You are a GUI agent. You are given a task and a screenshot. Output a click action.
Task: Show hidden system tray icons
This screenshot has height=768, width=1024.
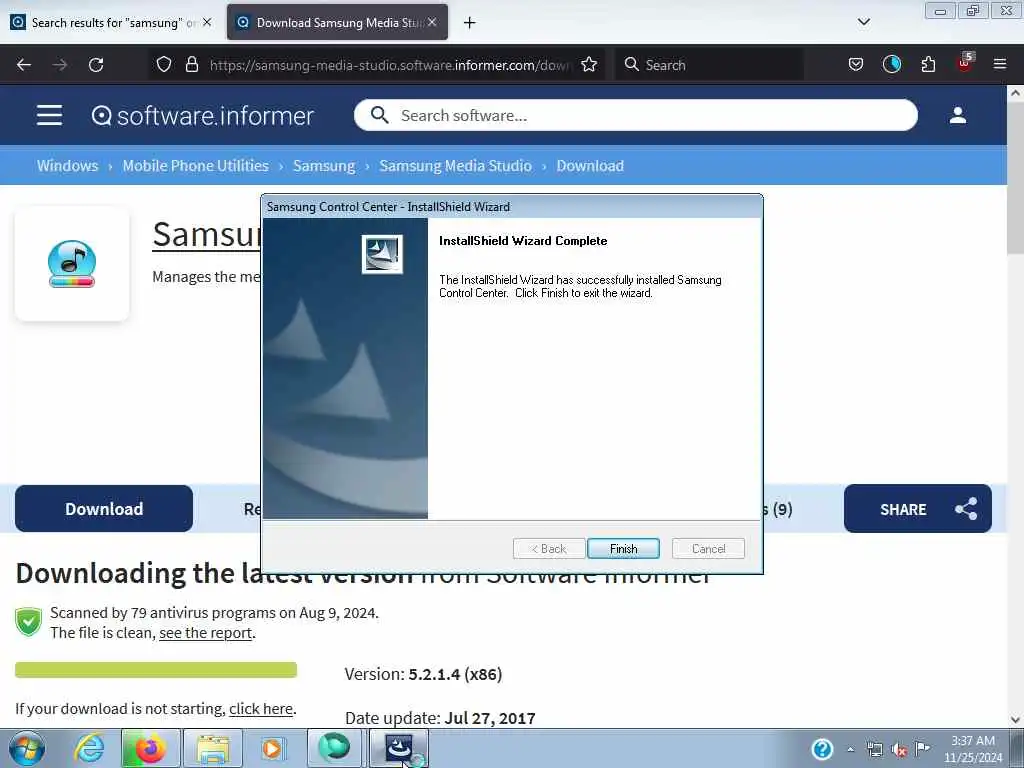coord(850,750)
